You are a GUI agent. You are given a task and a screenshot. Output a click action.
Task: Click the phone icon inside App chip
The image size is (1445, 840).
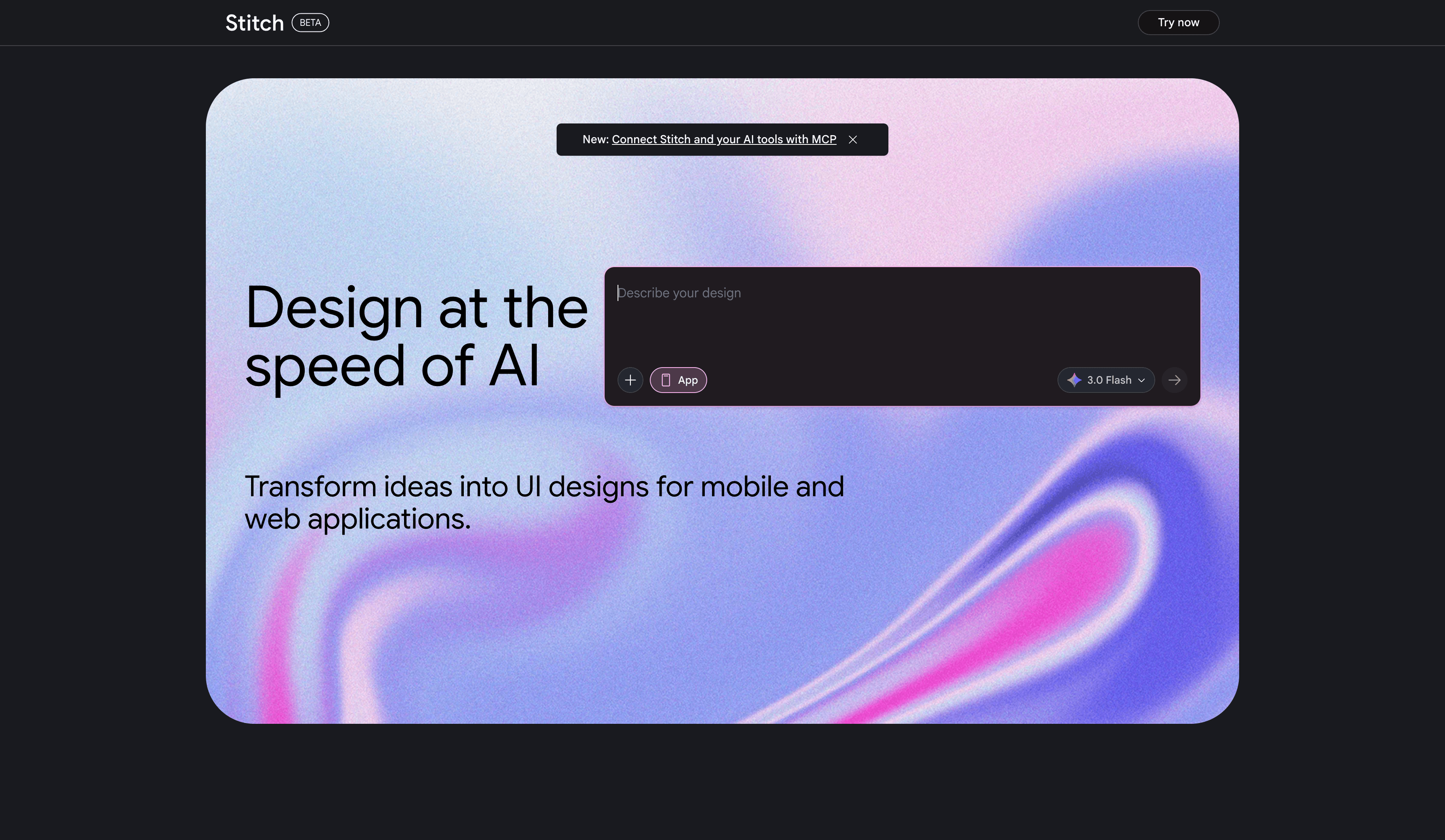pyautogui.click(x=666, y=380)
